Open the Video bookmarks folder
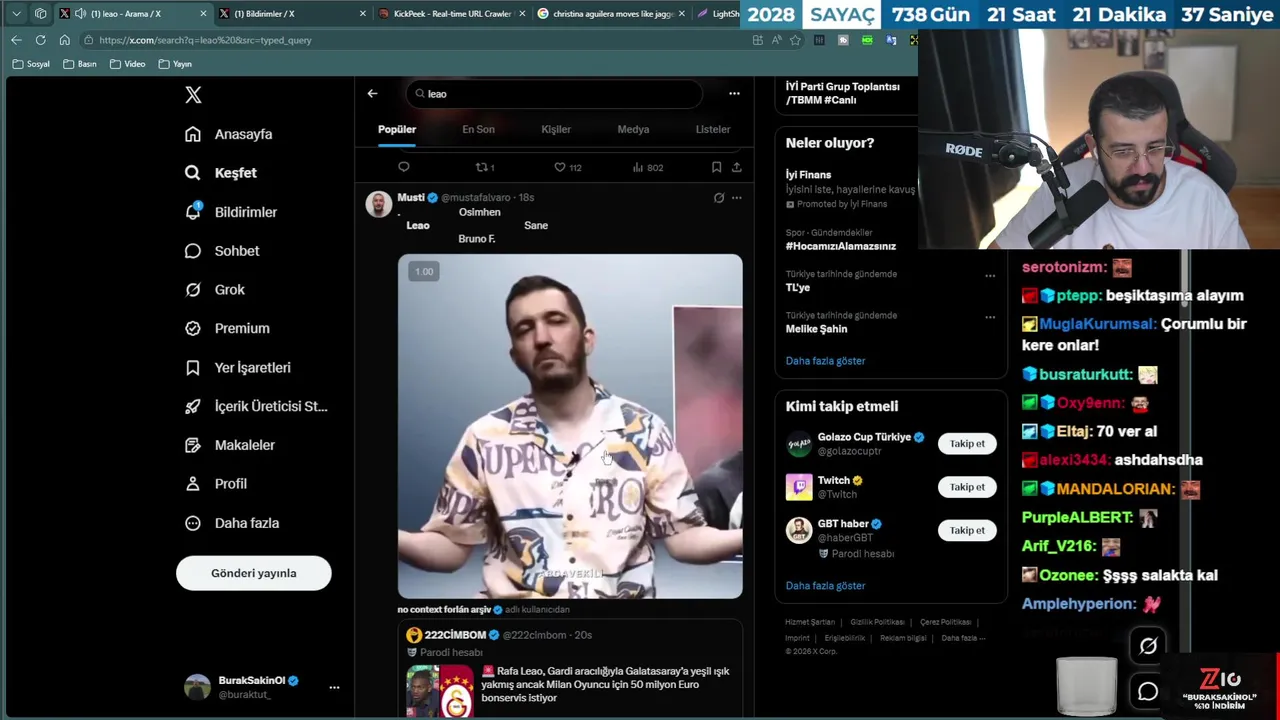This screenshot has height=720, width=1280. click(x=127, y=64)
